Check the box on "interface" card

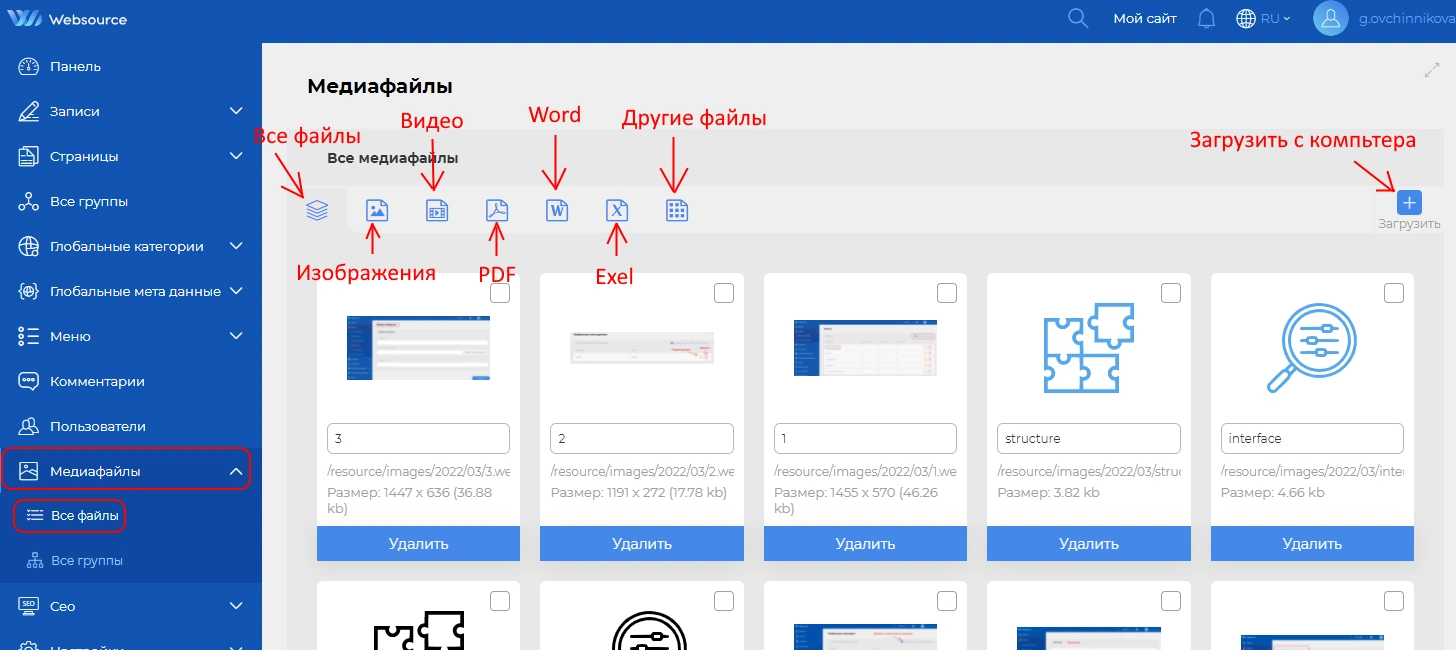(x=1394, y=293)
